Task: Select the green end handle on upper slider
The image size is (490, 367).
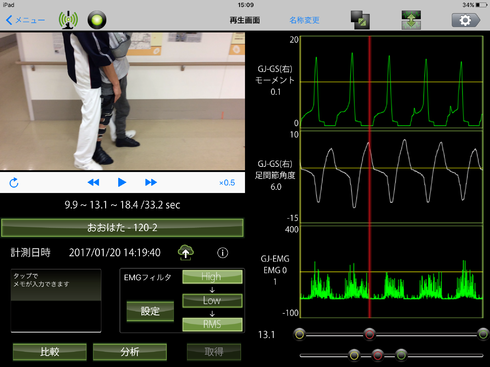Action: (x=483, y=334)
